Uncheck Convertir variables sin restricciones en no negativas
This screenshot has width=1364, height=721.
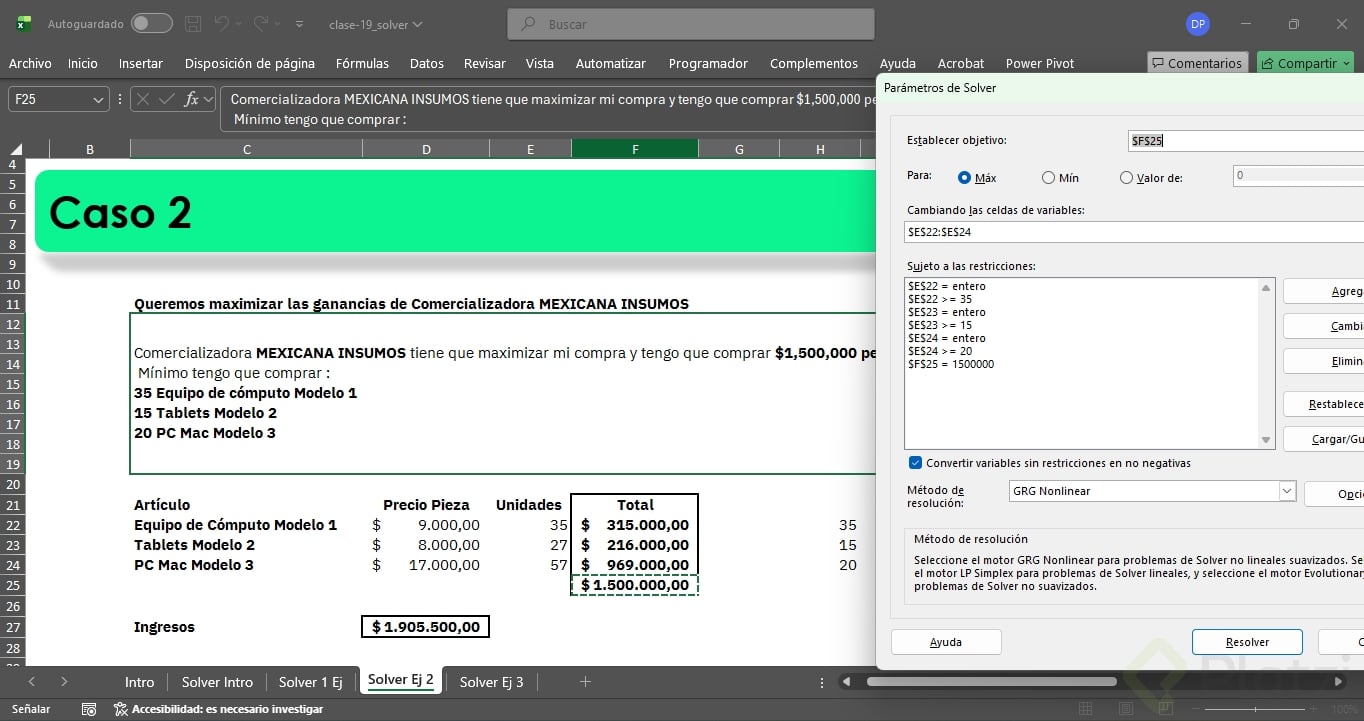pos(915,463)
